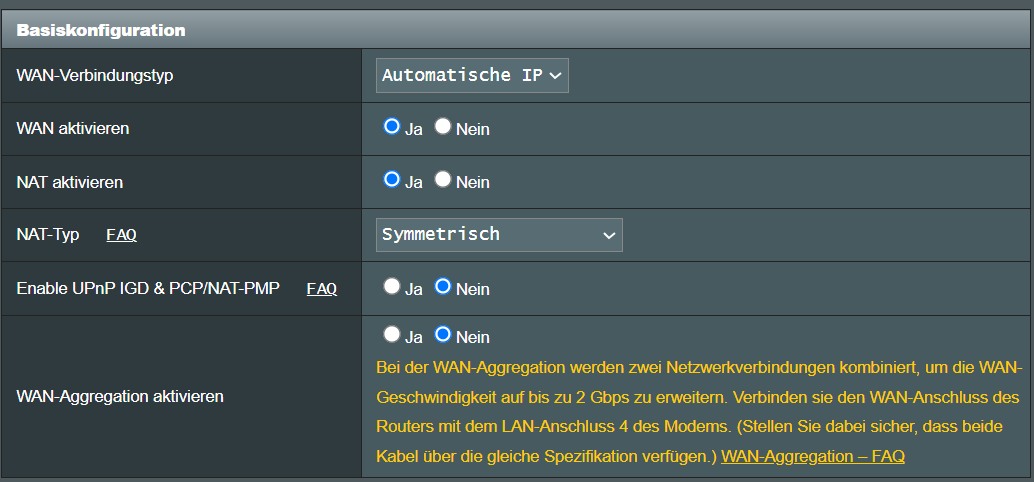Click the WAN aktivieren row label
This screenshot has height=482, width=1034.
click(x=73, y=129)
